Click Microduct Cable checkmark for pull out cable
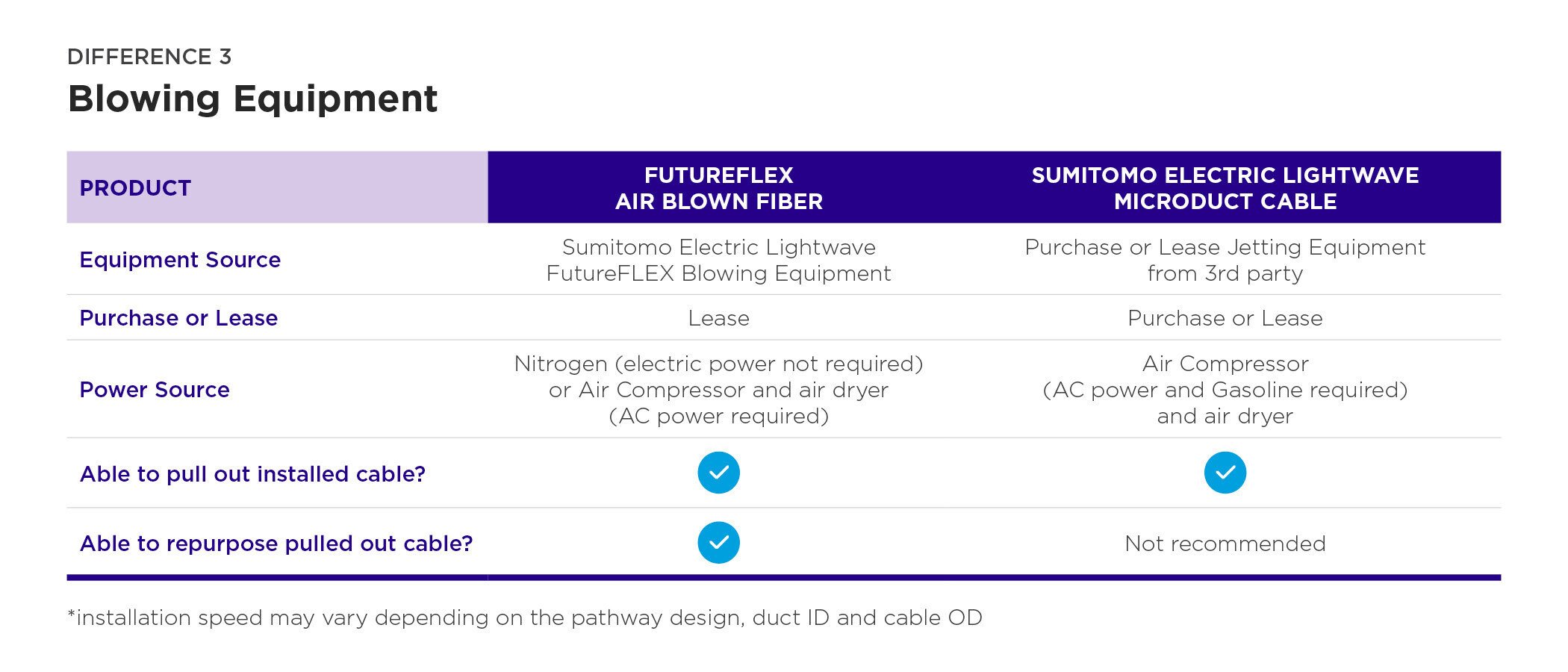1568x672 pixels. tap(1225, 473)
